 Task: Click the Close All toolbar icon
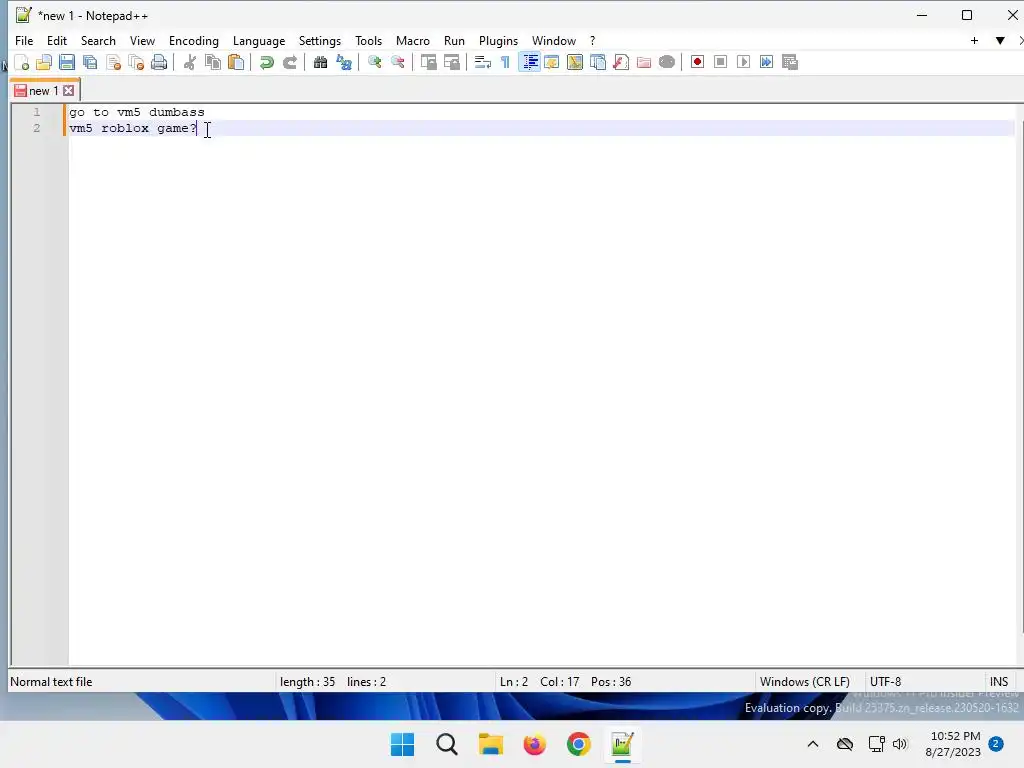pos(136,62)
